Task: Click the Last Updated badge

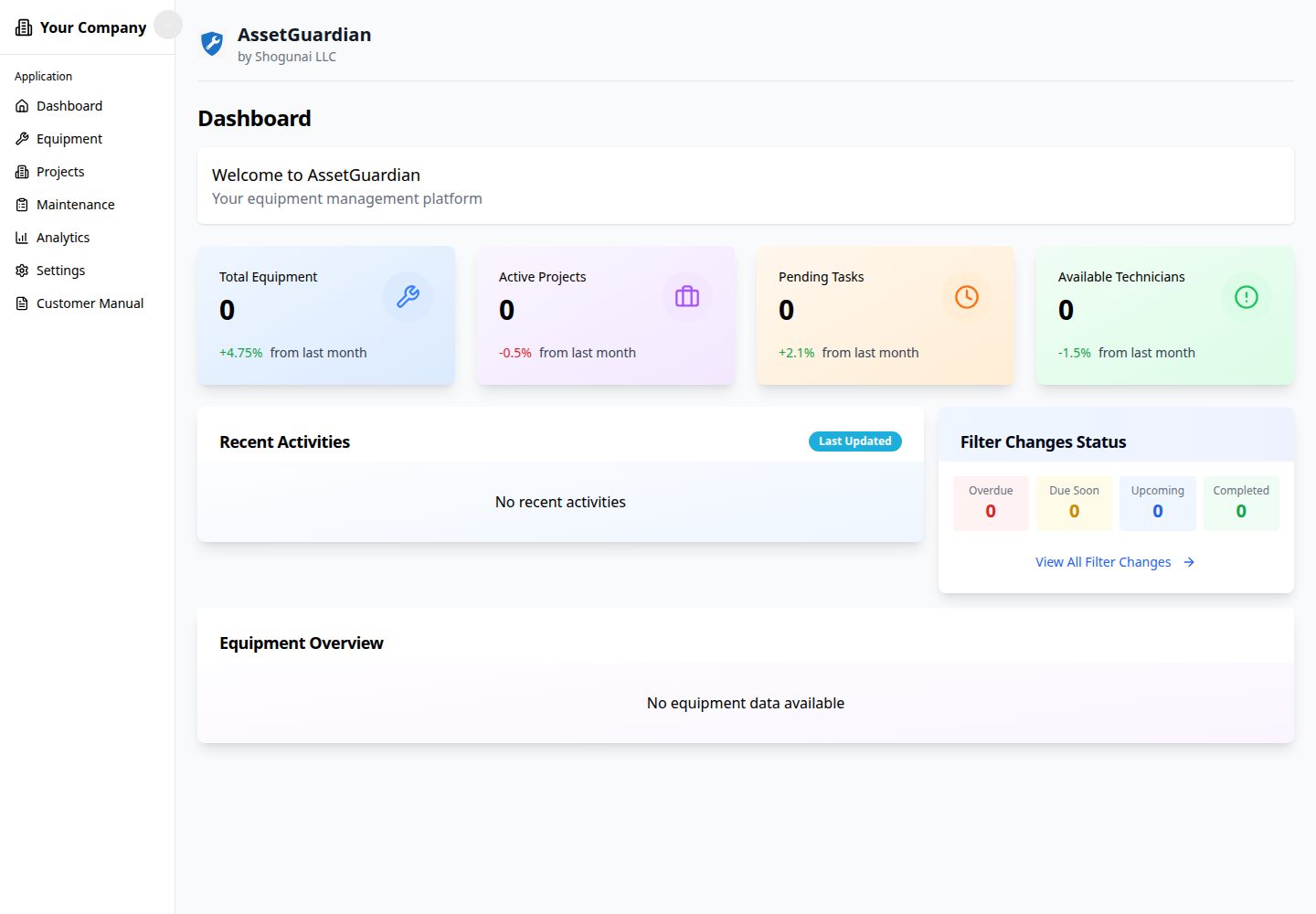Action: click(x=855, y=441)
